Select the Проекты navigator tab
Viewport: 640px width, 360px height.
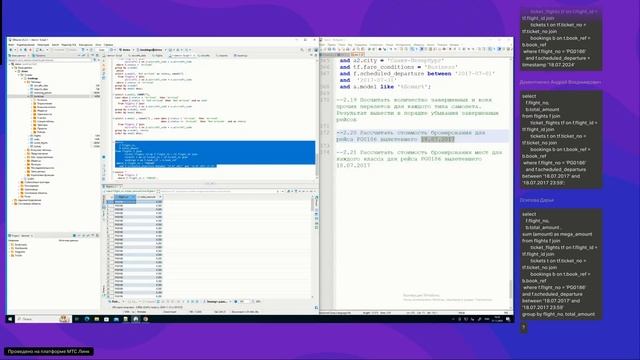click(38, 56)
